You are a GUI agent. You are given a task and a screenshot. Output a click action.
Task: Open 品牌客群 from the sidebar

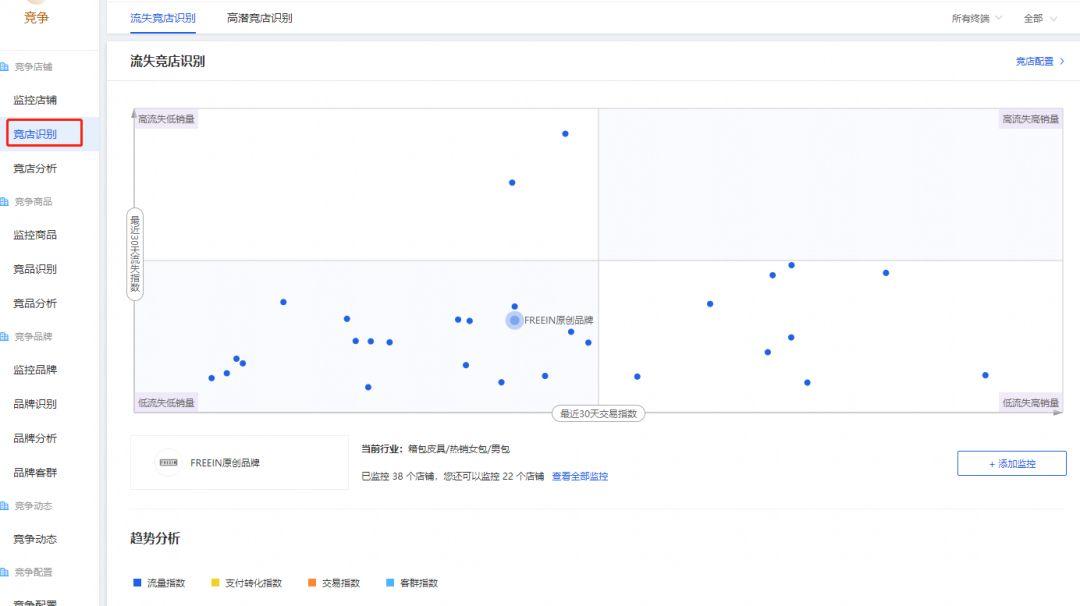coord(35,472)
